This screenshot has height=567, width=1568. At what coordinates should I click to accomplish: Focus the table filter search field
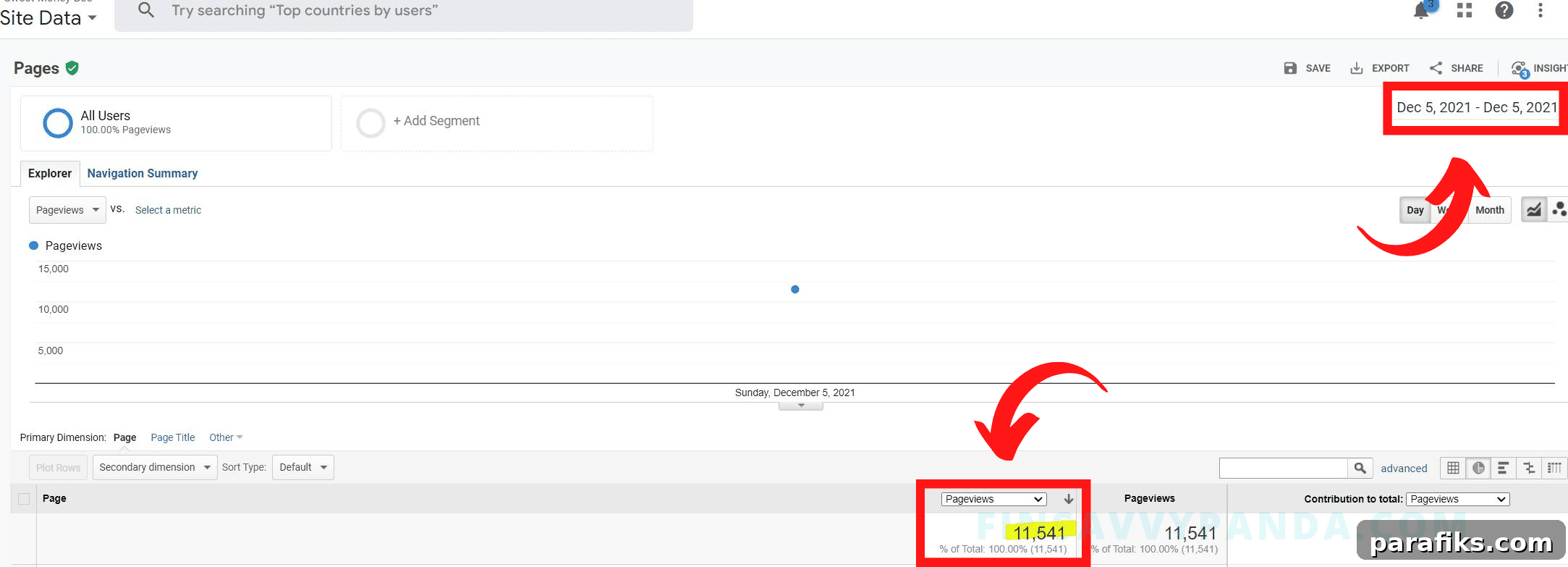tap(1283, 468)
